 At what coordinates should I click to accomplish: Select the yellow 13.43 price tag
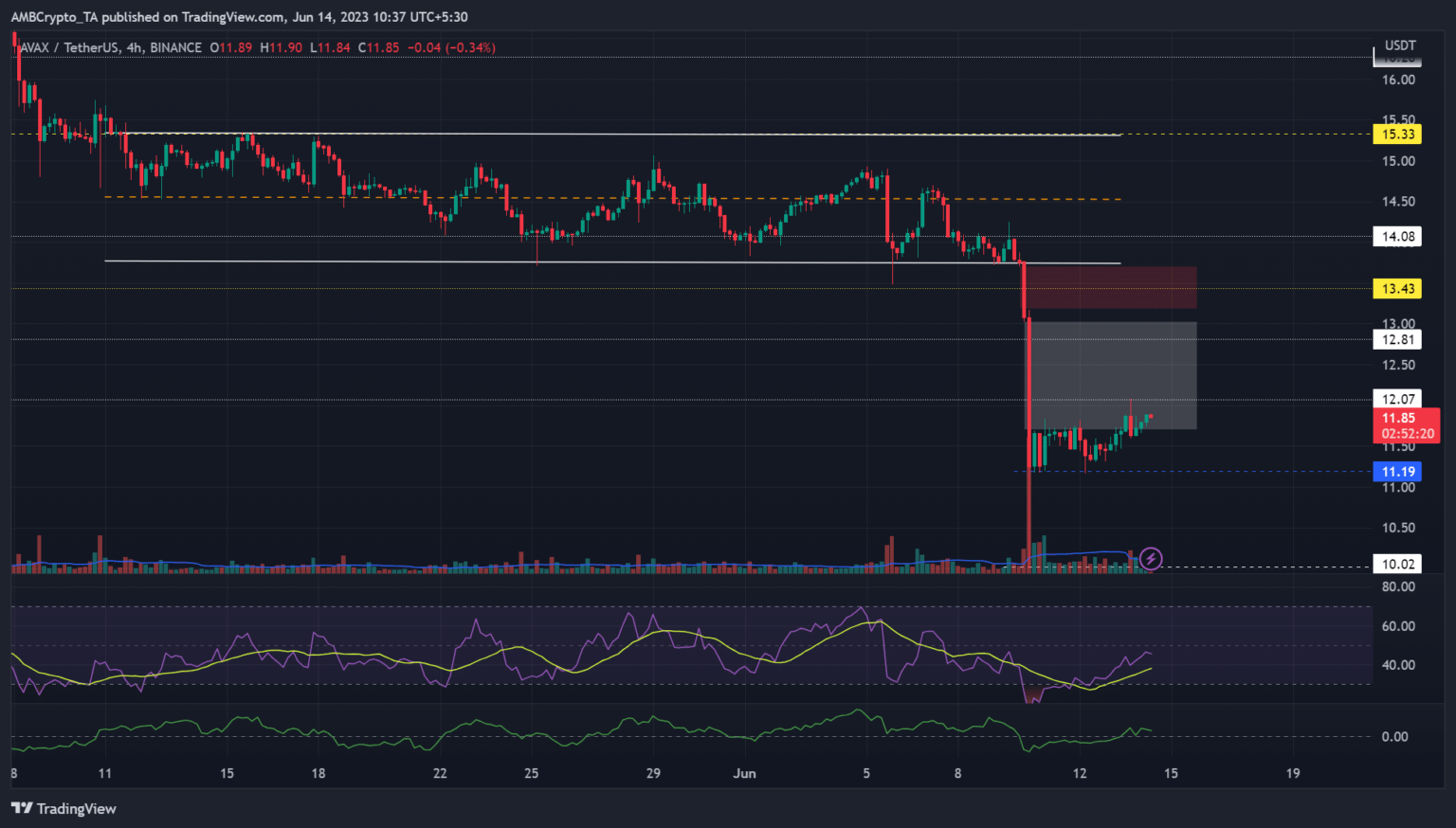tap(1397, 289)
